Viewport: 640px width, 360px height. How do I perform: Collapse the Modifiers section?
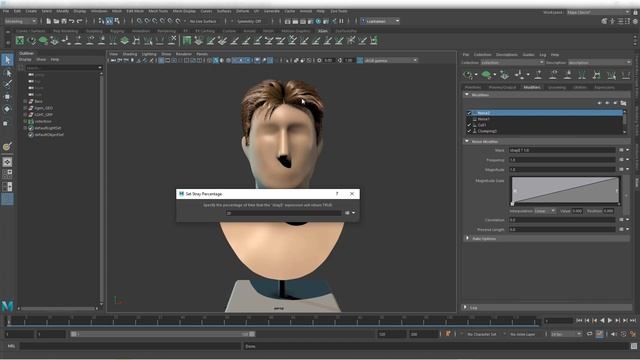tap(467, 95)
